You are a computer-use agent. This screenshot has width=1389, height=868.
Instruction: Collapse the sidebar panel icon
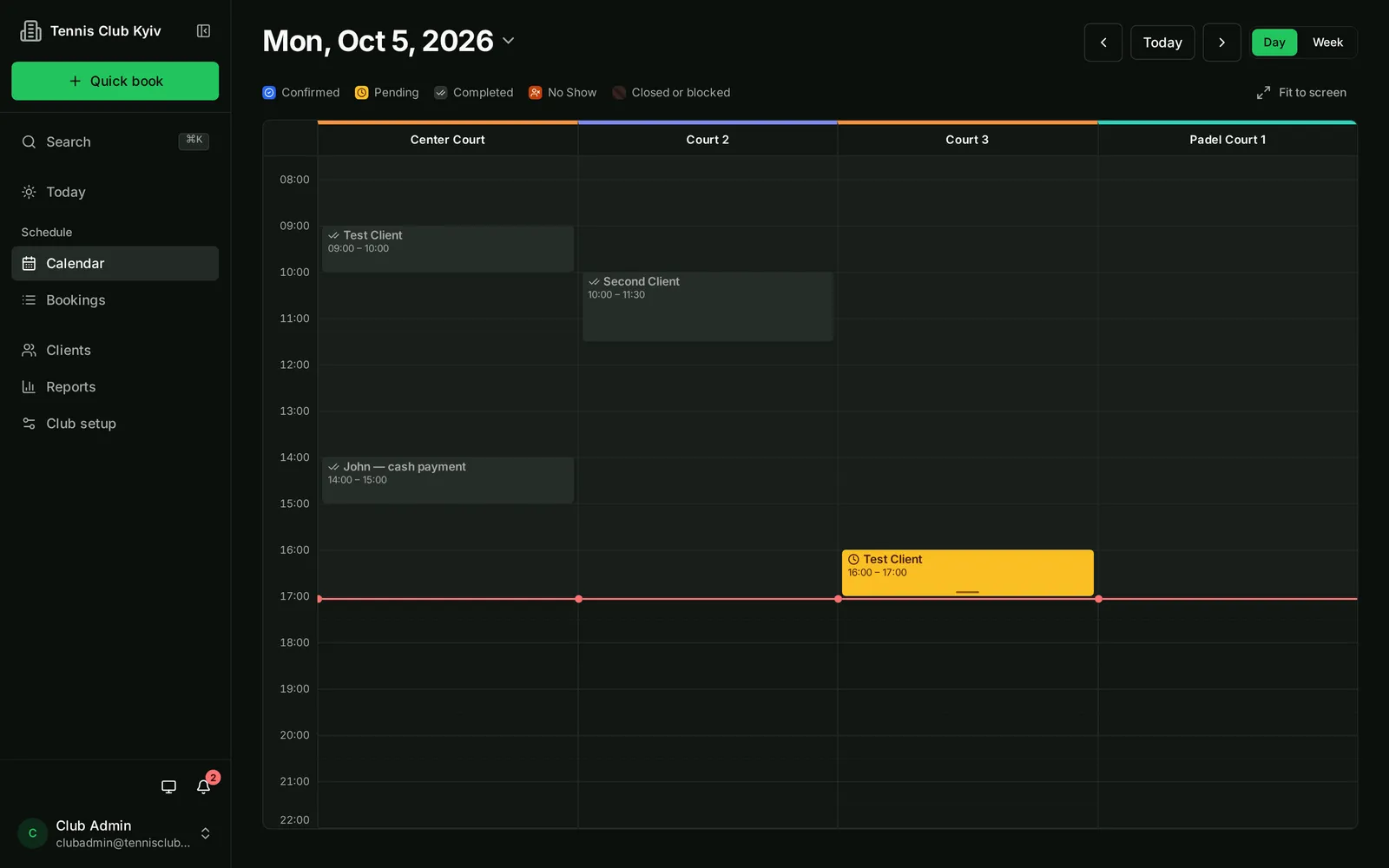click(203, 31)
